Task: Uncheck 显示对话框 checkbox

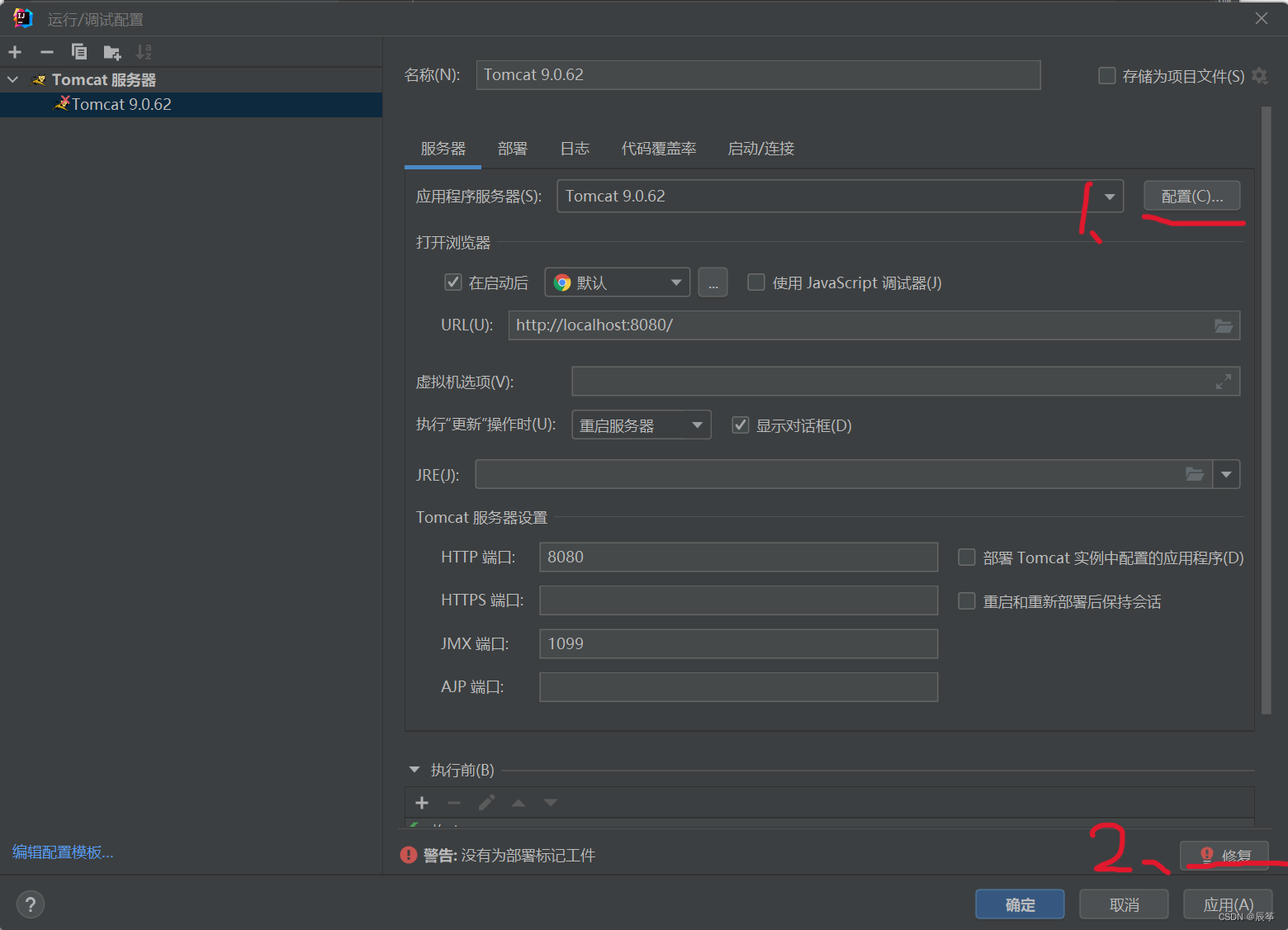Action: (741, 425)
